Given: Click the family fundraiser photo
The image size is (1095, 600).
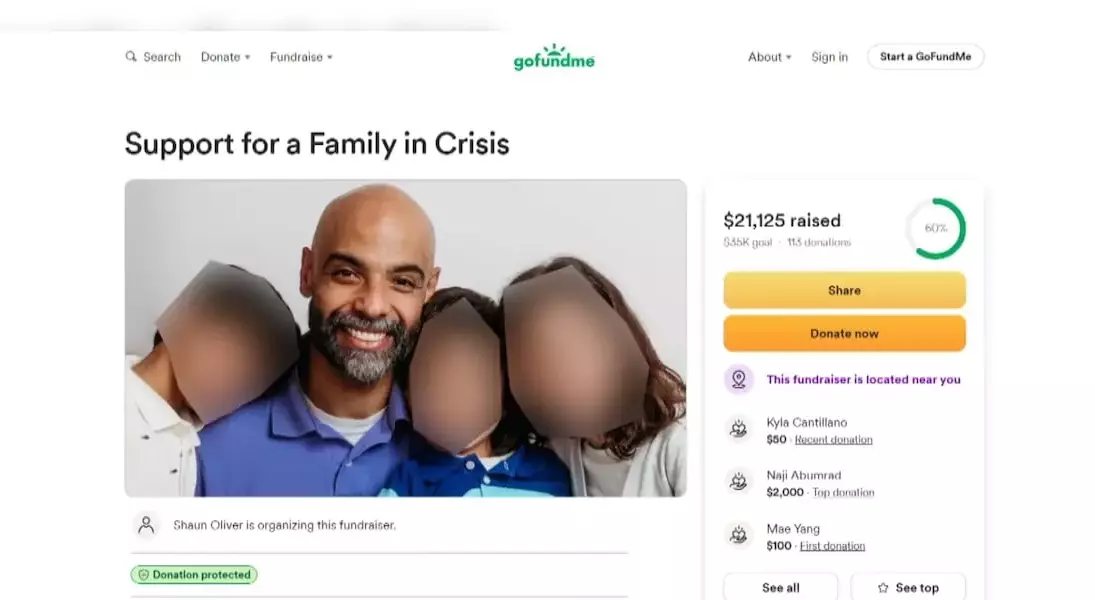Looking at the screenshot, I should (406, 338).
